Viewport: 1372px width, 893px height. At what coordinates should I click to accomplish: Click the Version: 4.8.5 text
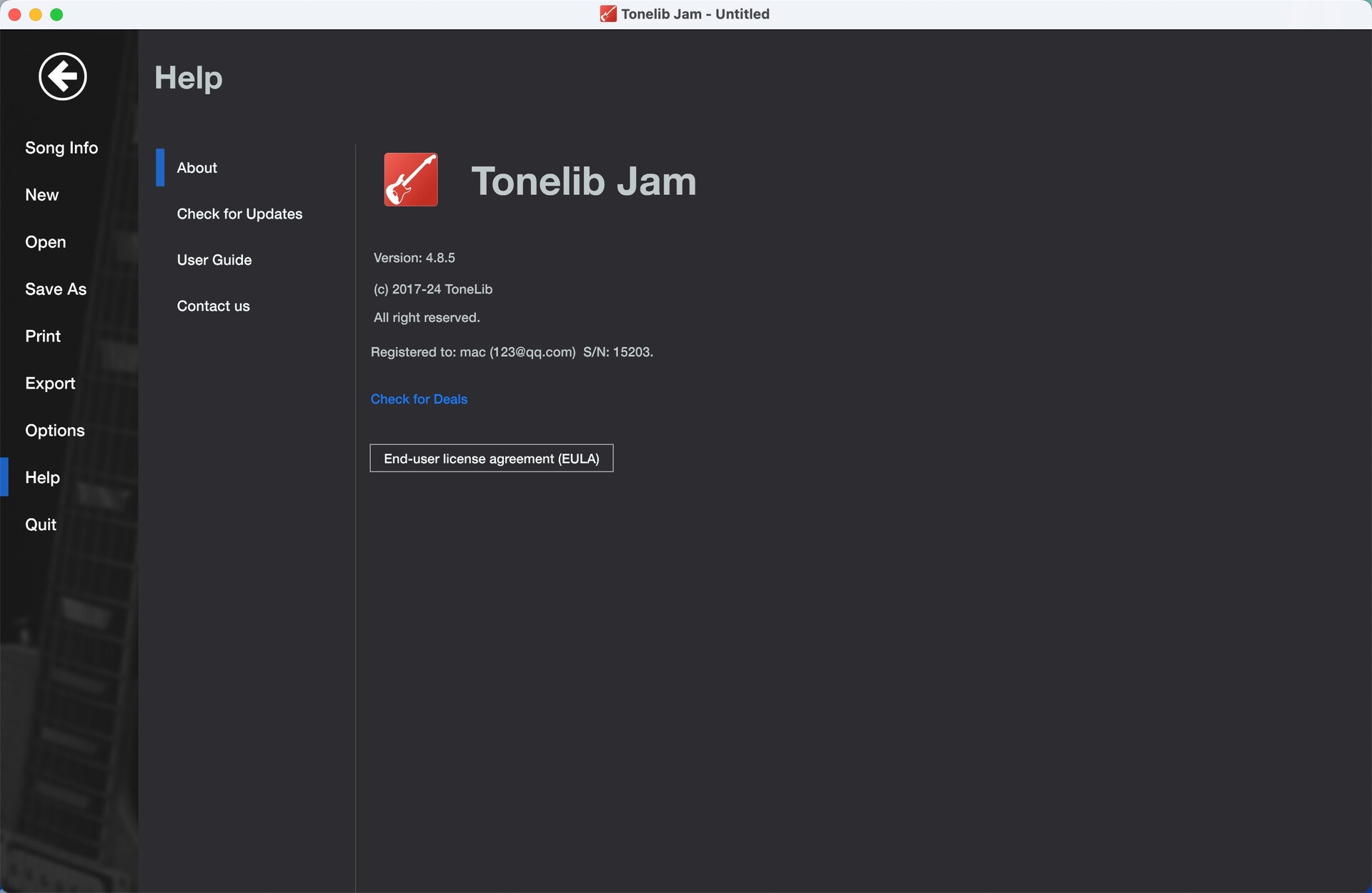(414, 258)
